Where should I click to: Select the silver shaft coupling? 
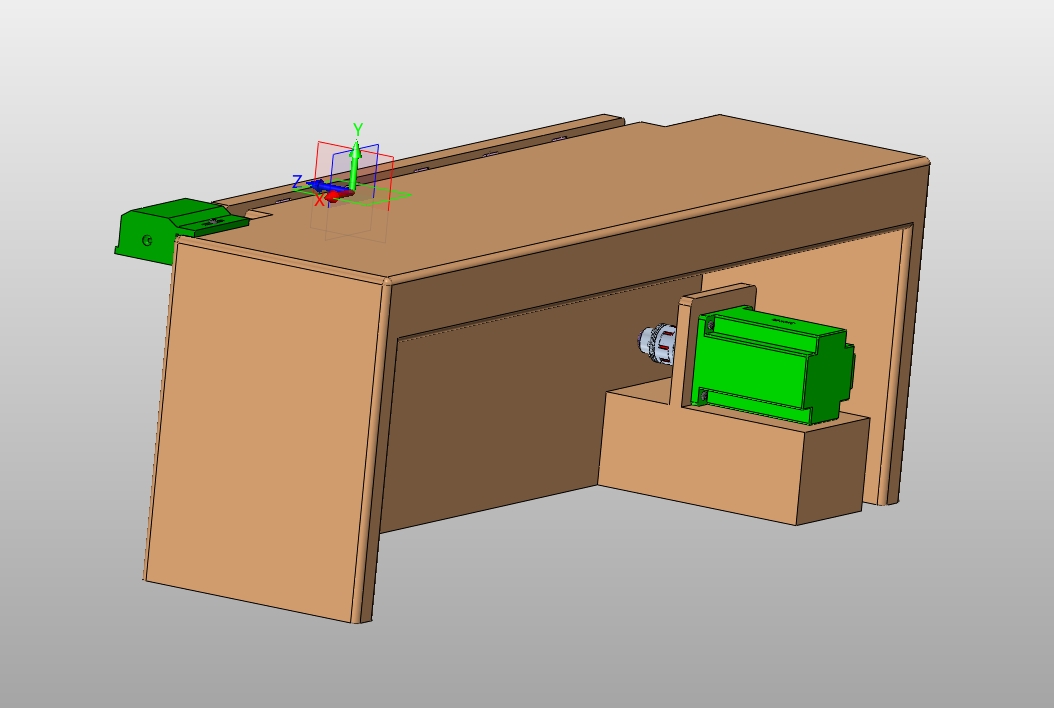click(x=657, y=342)
